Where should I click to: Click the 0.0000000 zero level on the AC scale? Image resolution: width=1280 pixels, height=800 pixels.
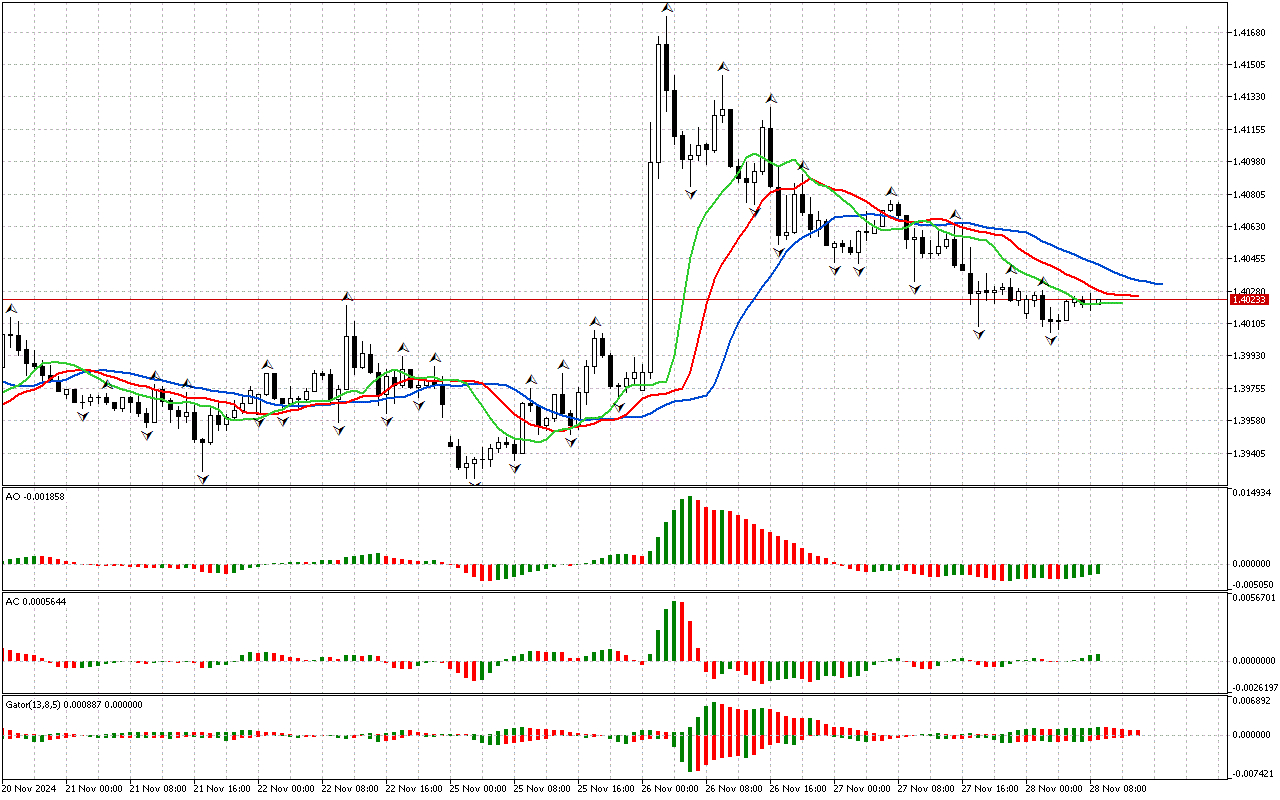[x=1254, y=661]
